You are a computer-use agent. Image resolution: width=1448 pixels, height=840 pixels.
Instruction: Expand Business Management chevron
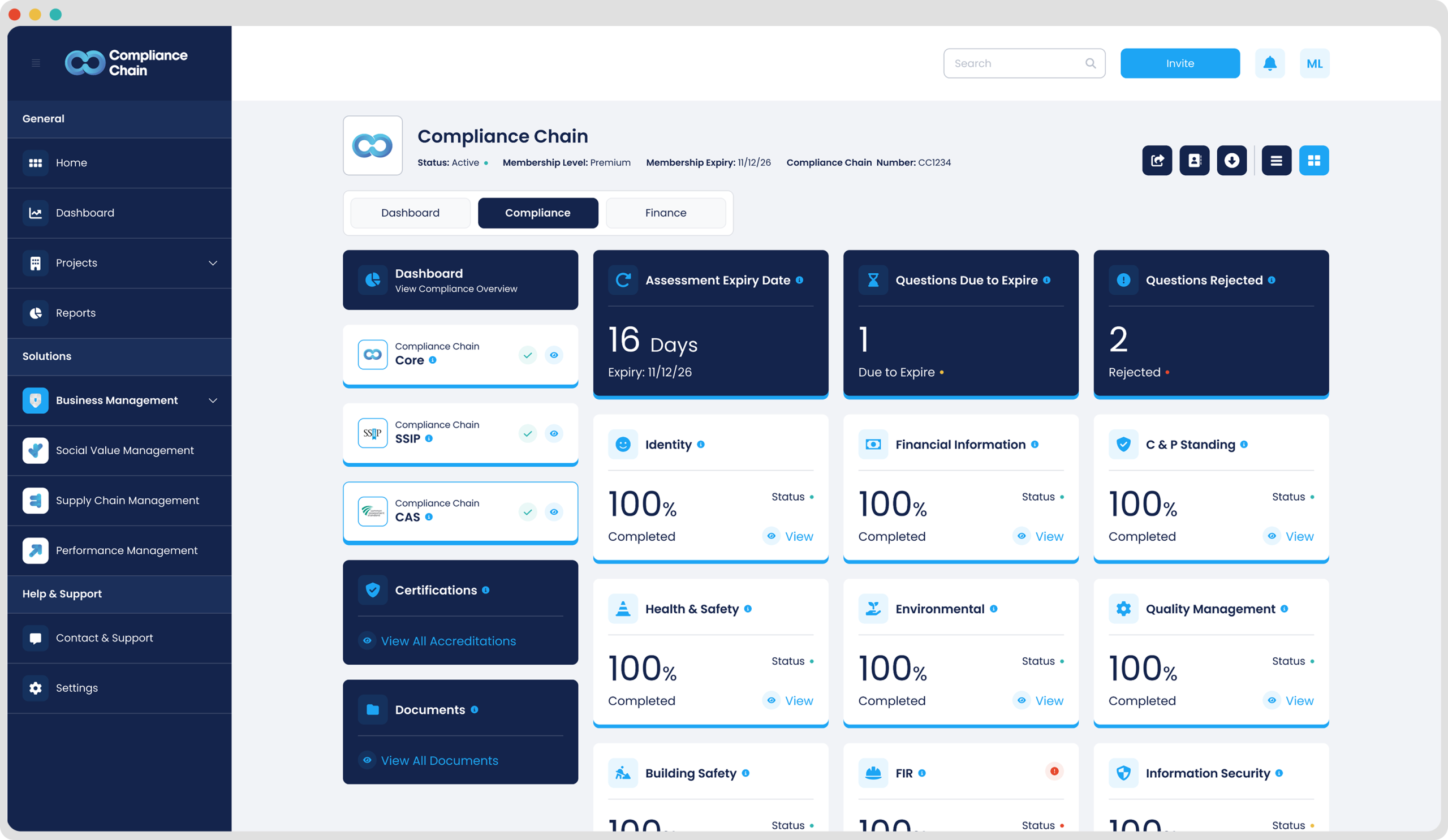tap(213, 400)
